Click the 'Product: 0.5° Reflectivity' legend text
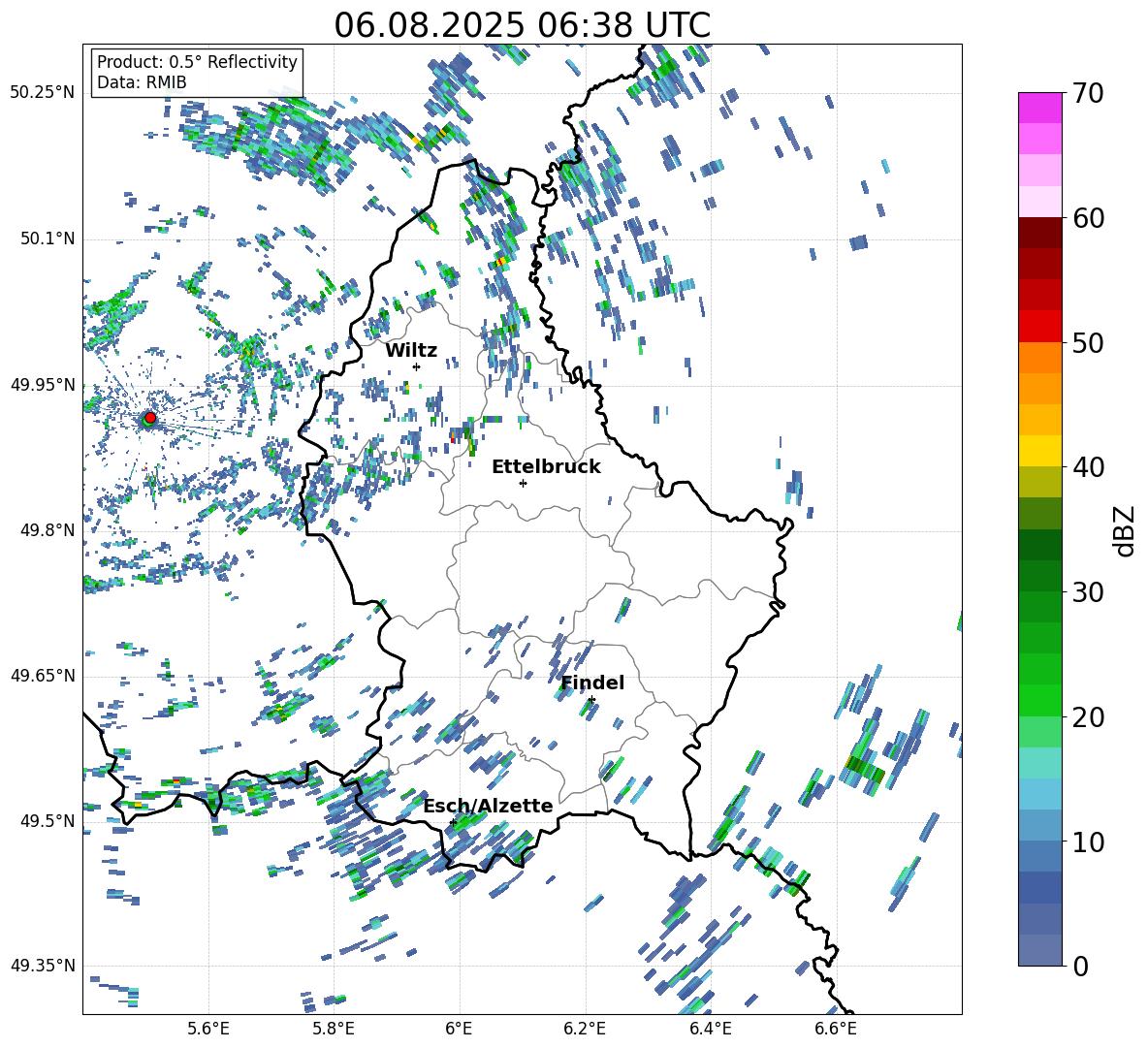This screenshot has height=1048, width=1148. pyautogui.click(x=197, y=61)
